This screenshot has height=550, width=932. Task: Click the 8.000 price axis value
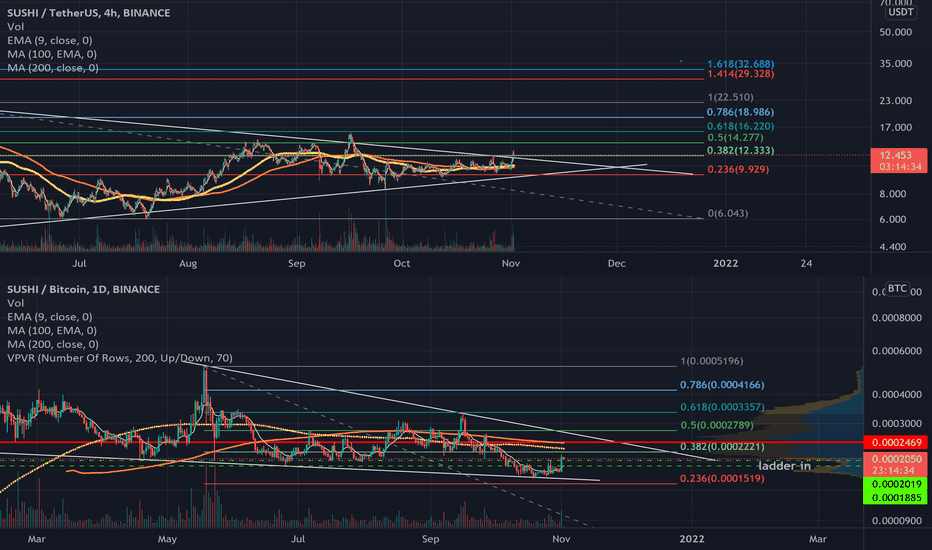tap(893, 194)
